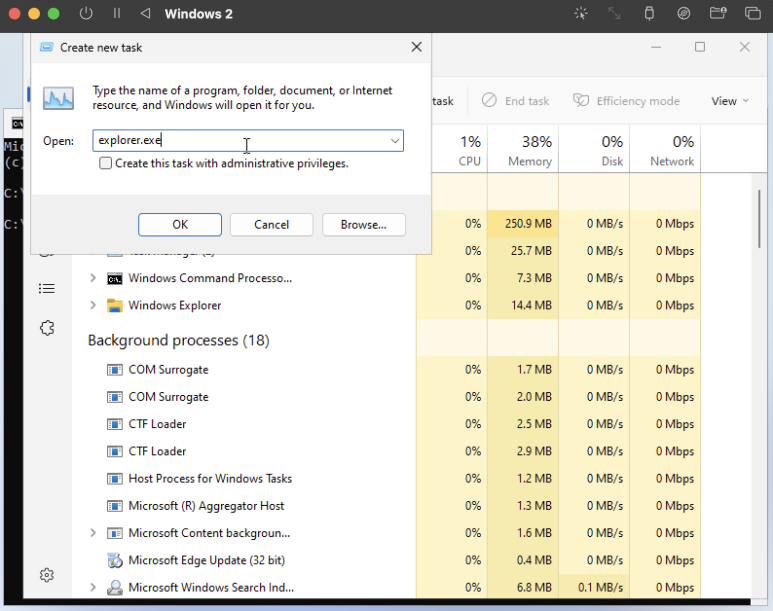Open the Details page list icon in the sidebar
Screen dimensions: 773x611
coord(47,288)
